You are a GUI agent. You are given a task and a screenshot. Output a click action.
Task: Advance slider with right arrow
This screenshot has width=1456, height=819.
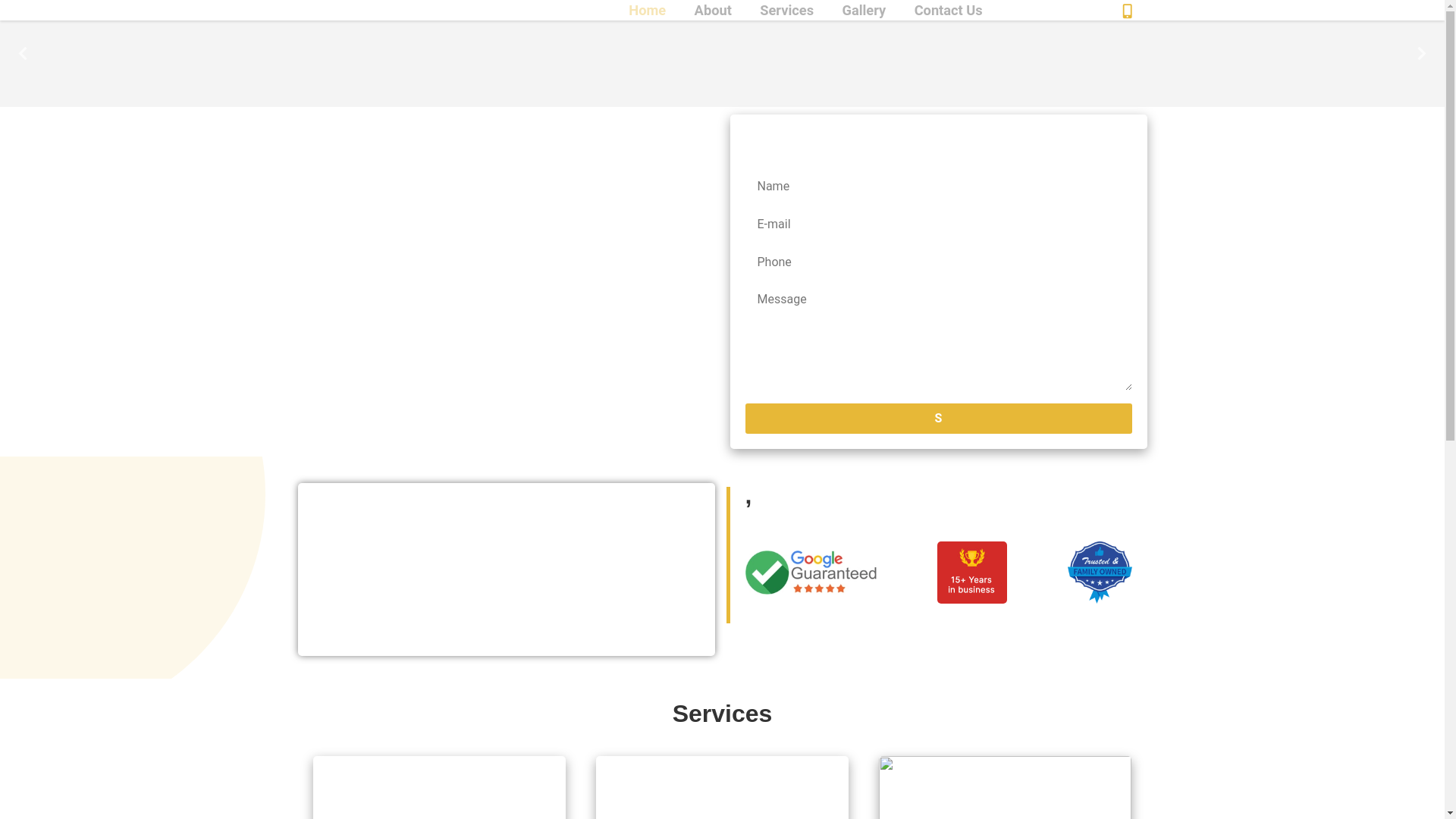tap(1421, 54)
